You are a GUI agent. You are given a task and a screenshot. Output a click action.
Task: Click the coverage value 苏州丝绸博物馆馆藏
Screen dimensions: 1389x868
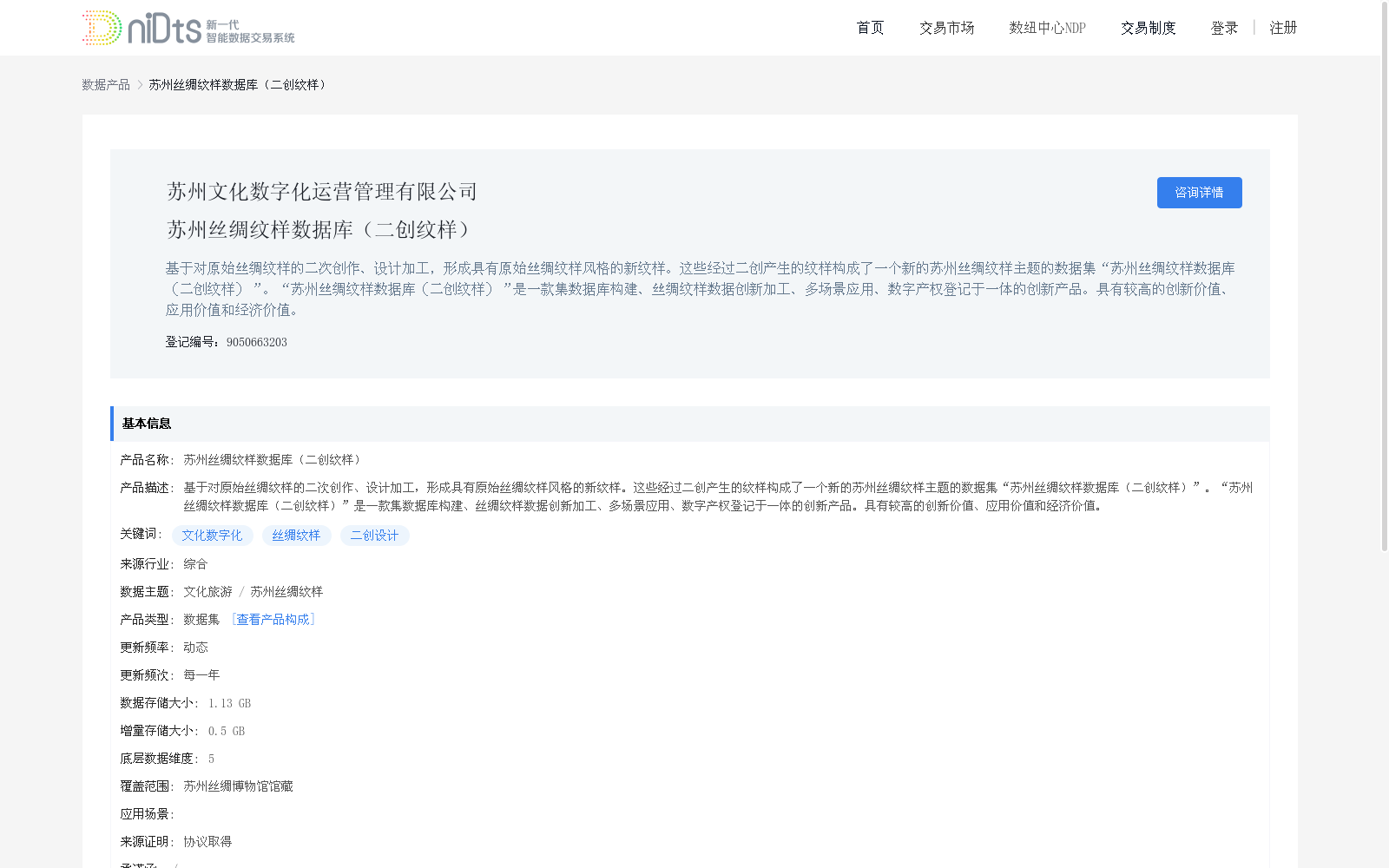[x=238, y=786]
